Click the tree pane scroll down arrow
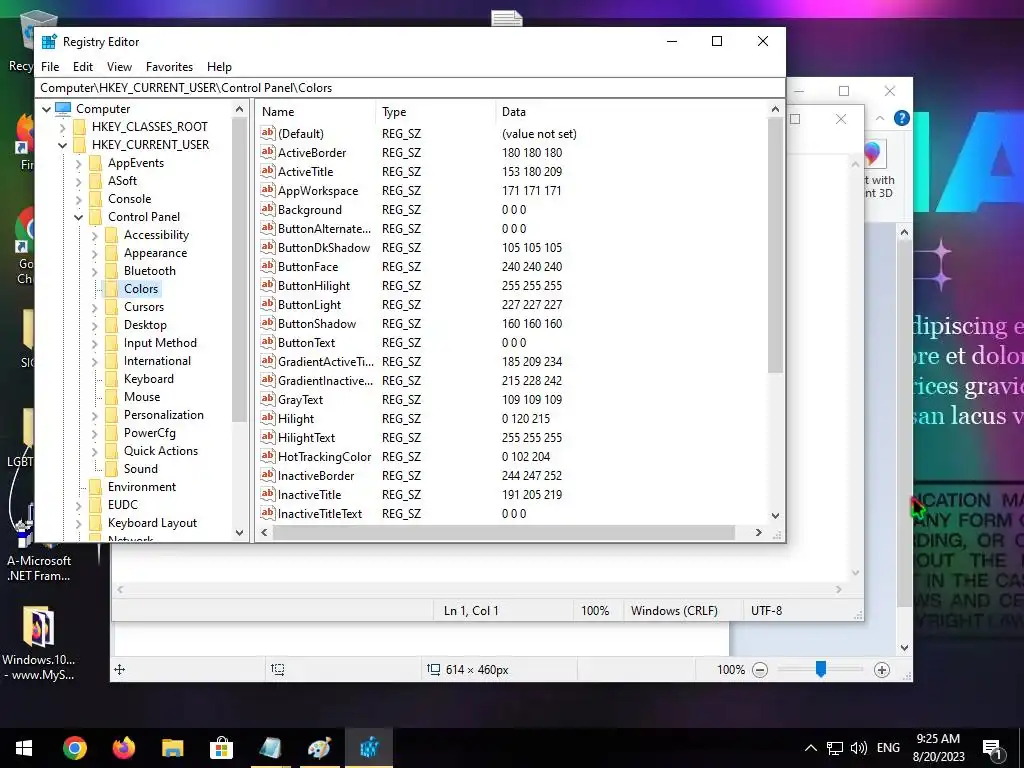 tap(239, 533)
